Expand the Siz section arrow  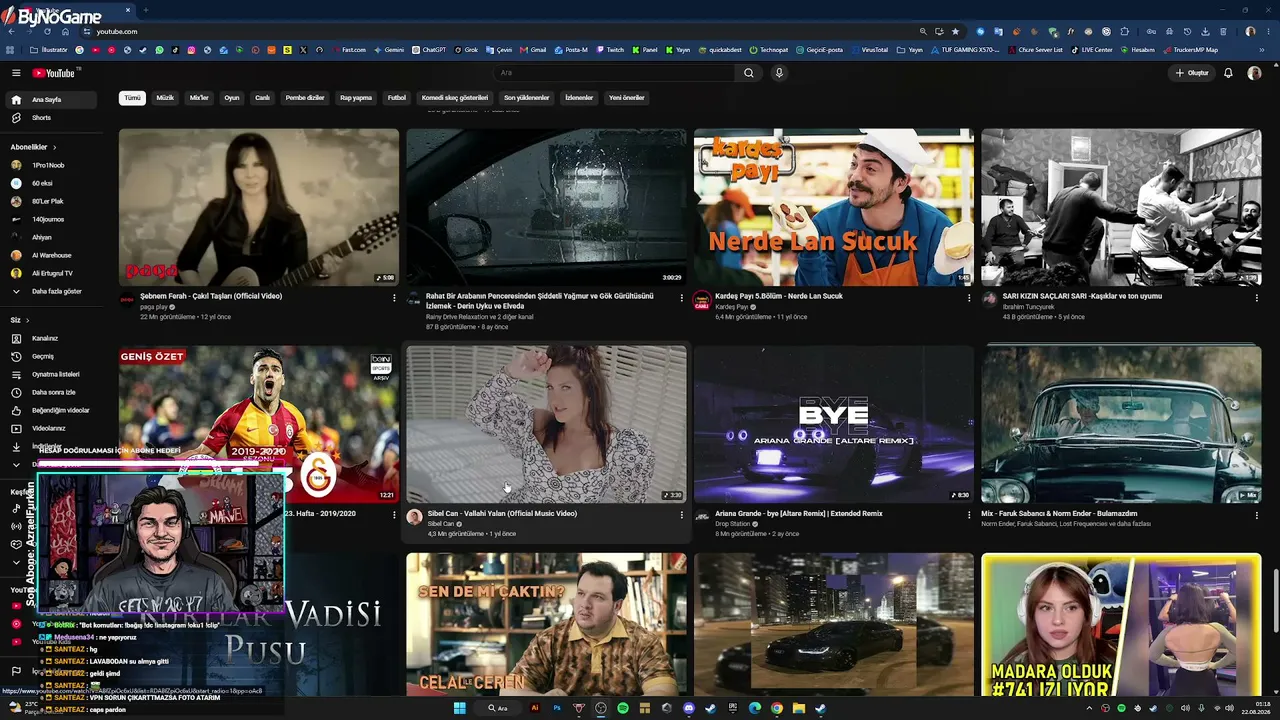point(27,320)
